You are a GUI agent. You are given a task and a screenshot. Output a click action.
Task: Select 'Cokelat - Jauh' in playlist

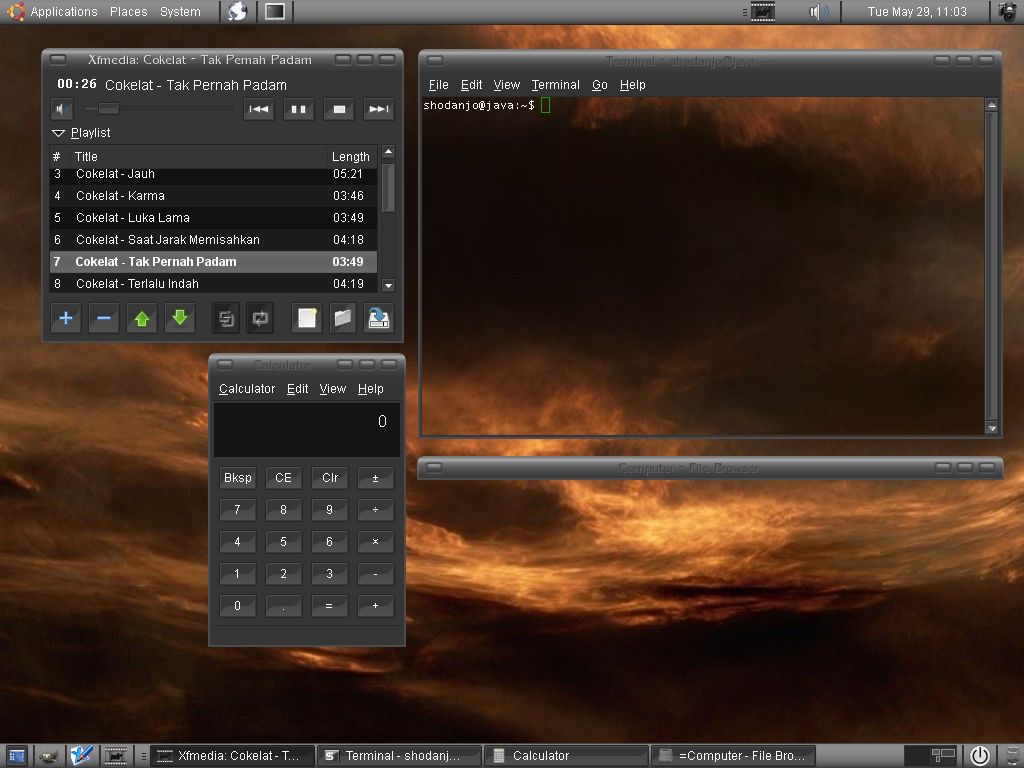click(x=214, y=174)
